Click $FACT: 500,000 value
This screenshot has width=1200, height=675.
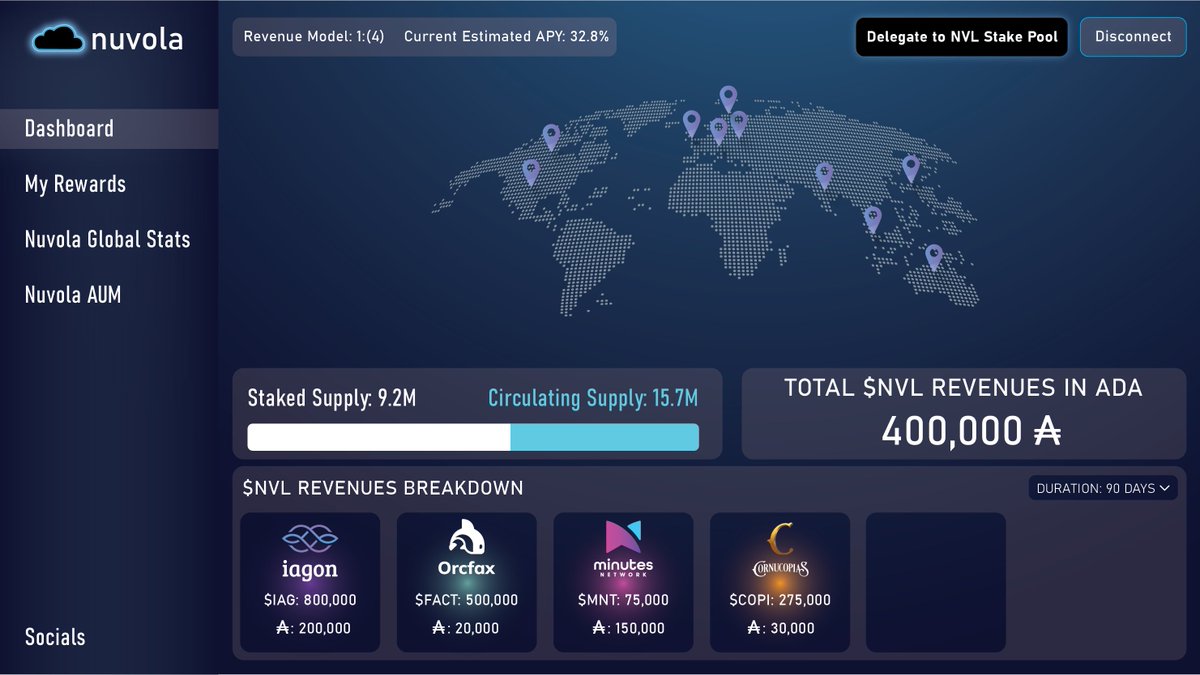pos(466,600)
